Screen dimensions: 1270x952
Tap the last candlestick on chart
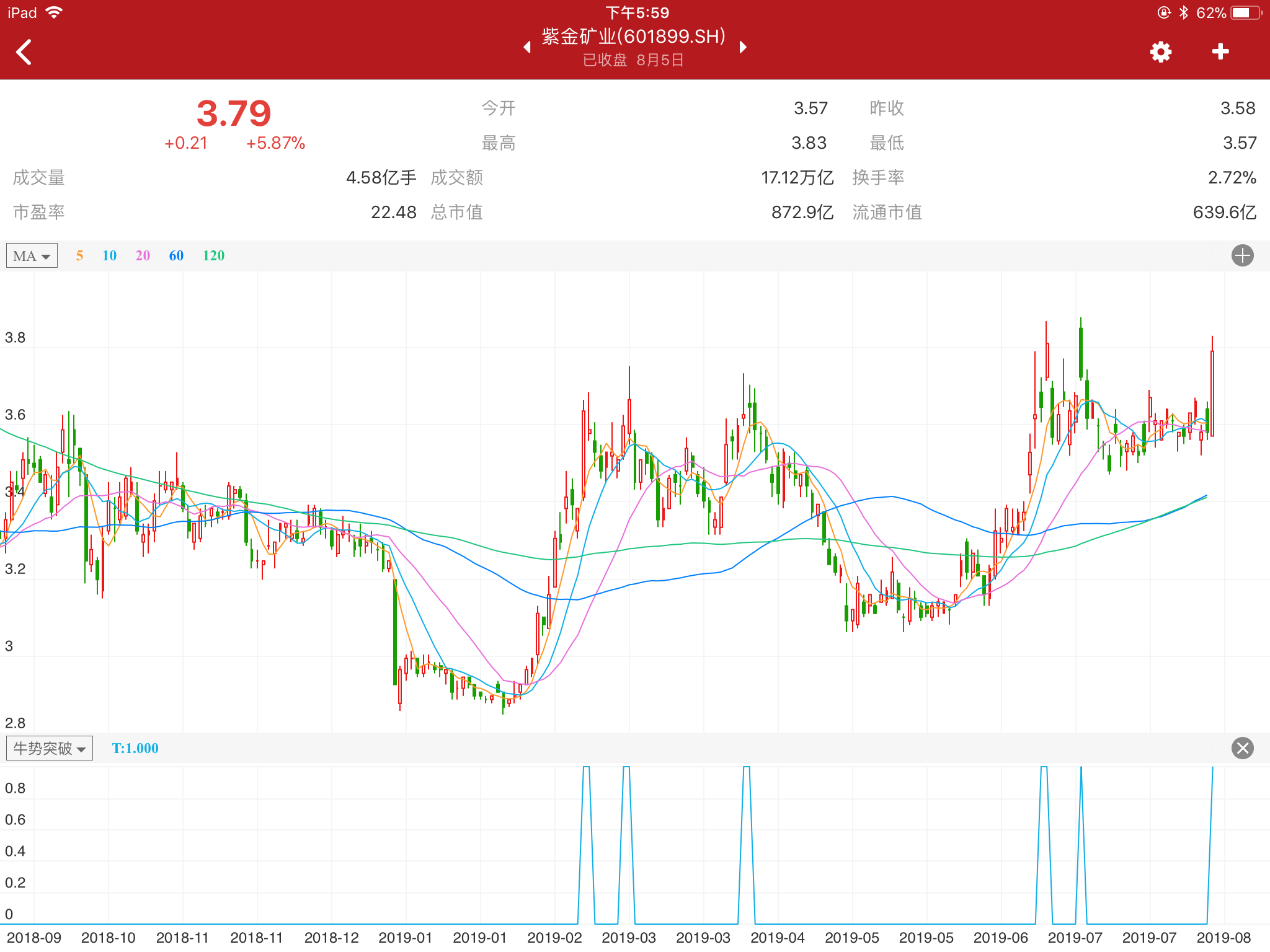coord(1212,393)
